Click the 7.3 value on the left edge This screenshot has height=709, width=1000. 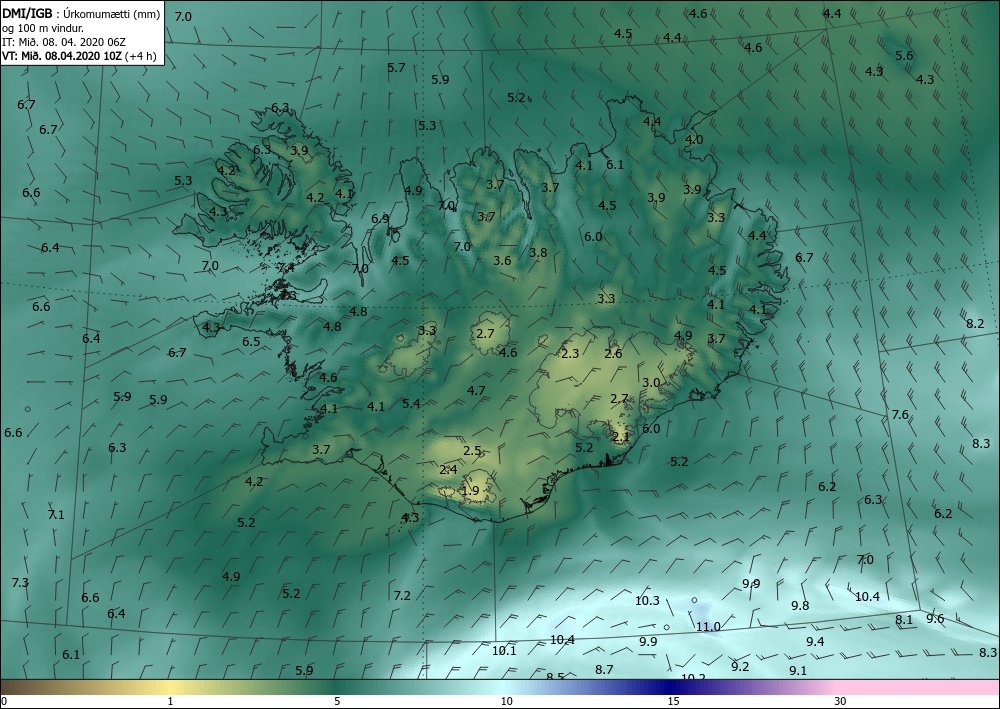coord(20,583)
